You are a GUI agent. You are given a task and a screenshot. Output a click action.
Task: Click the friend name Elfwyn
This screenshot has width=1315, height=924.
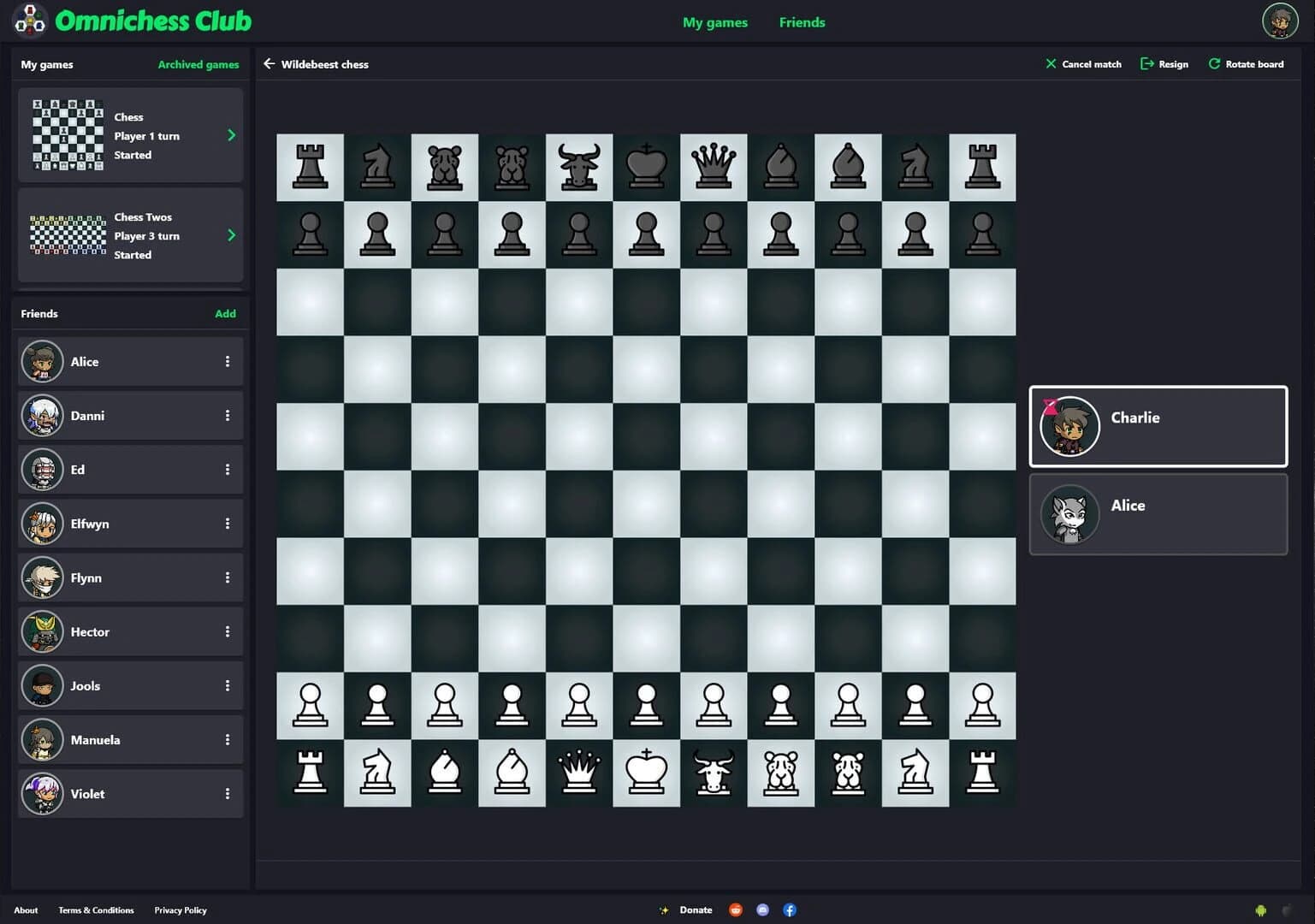point(90,524)
